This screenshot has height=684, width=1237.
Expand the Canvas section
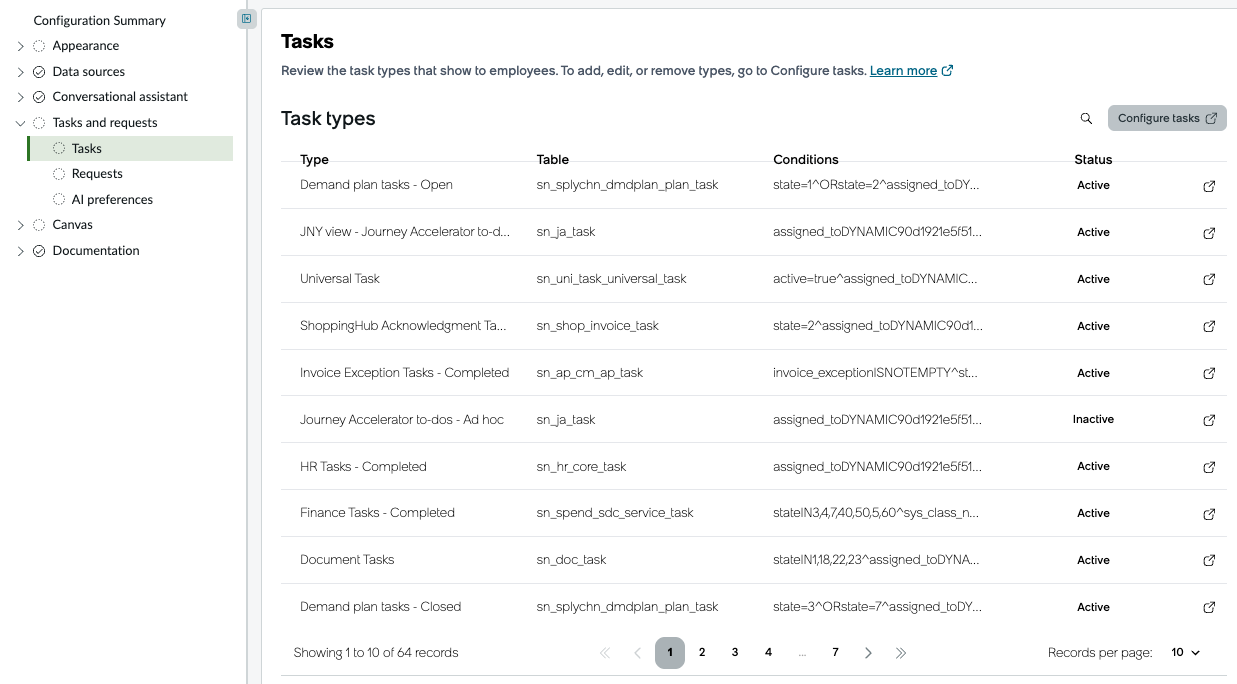pos(20,225)
